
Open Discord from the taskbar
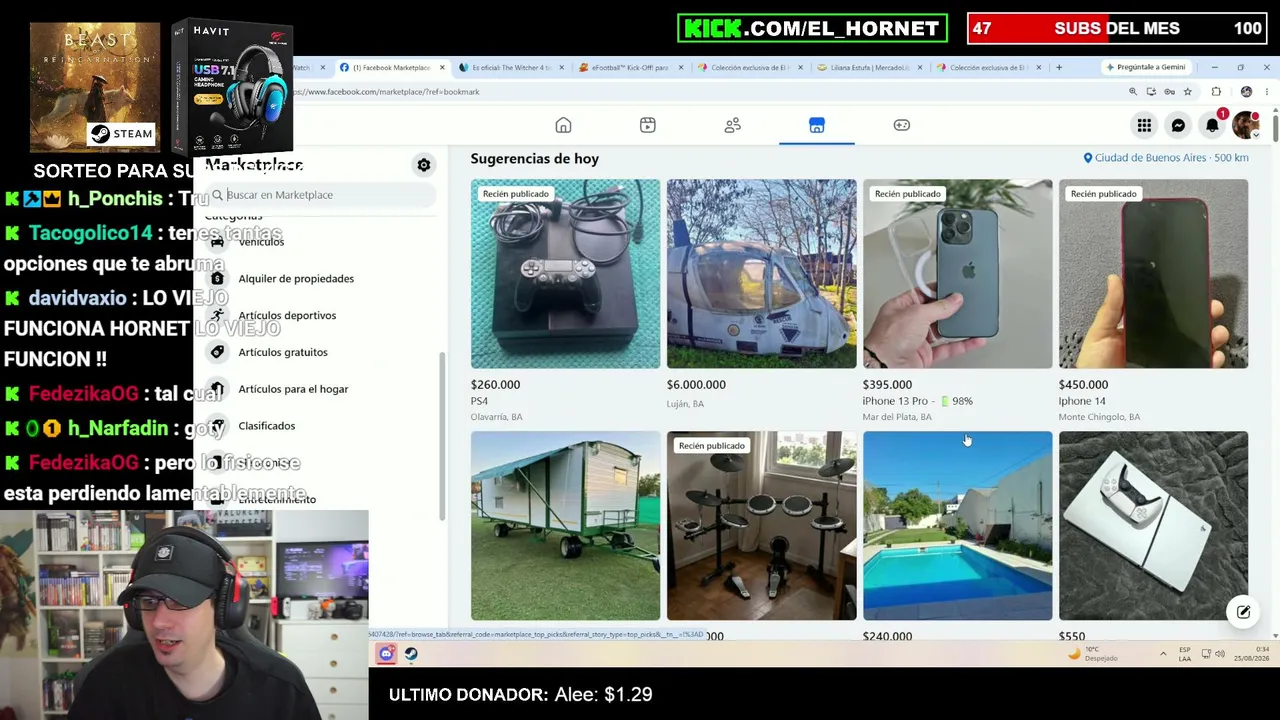[x=386, y=654]
